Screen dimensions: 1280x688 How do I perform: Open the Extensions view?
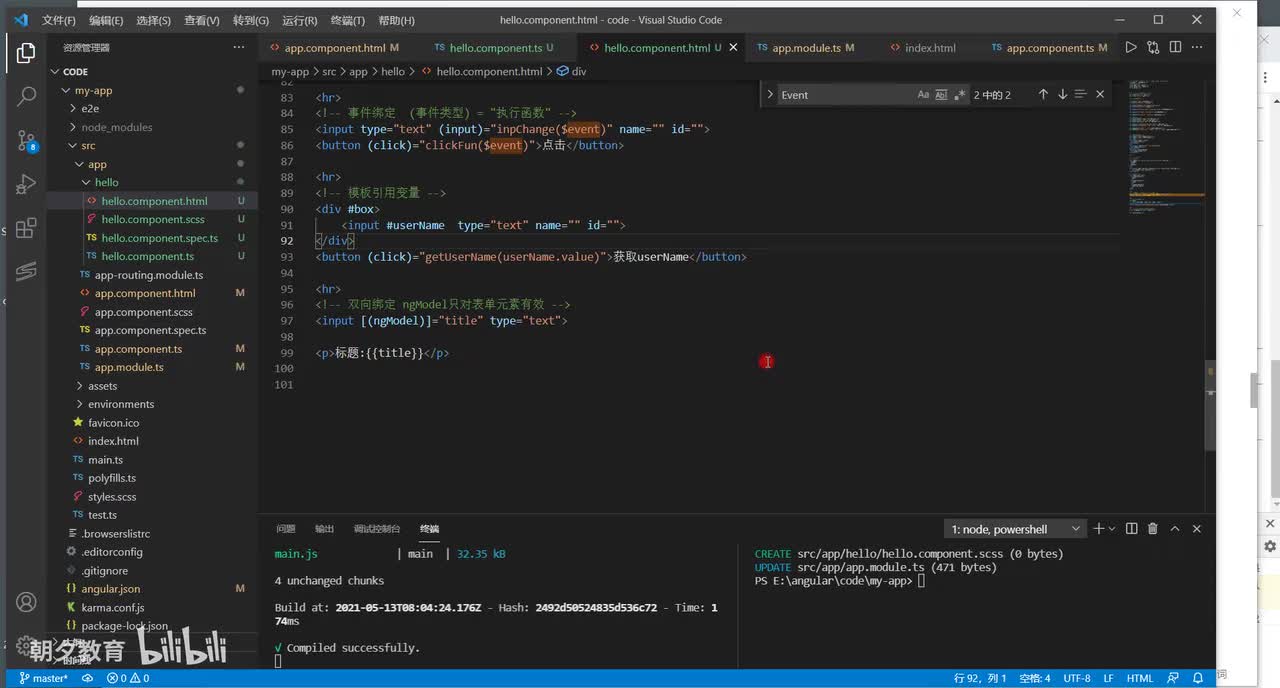click(27, 229)
